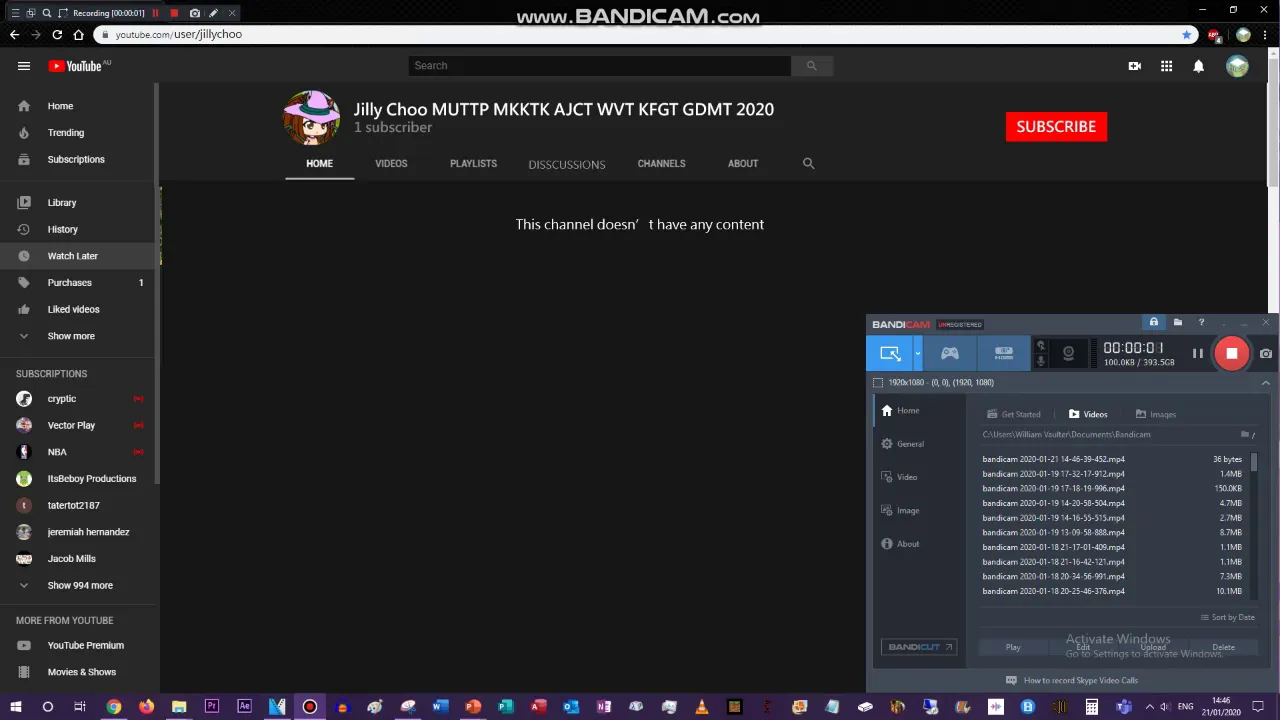Open the Sort by Date dropdown

point(1228,618)
